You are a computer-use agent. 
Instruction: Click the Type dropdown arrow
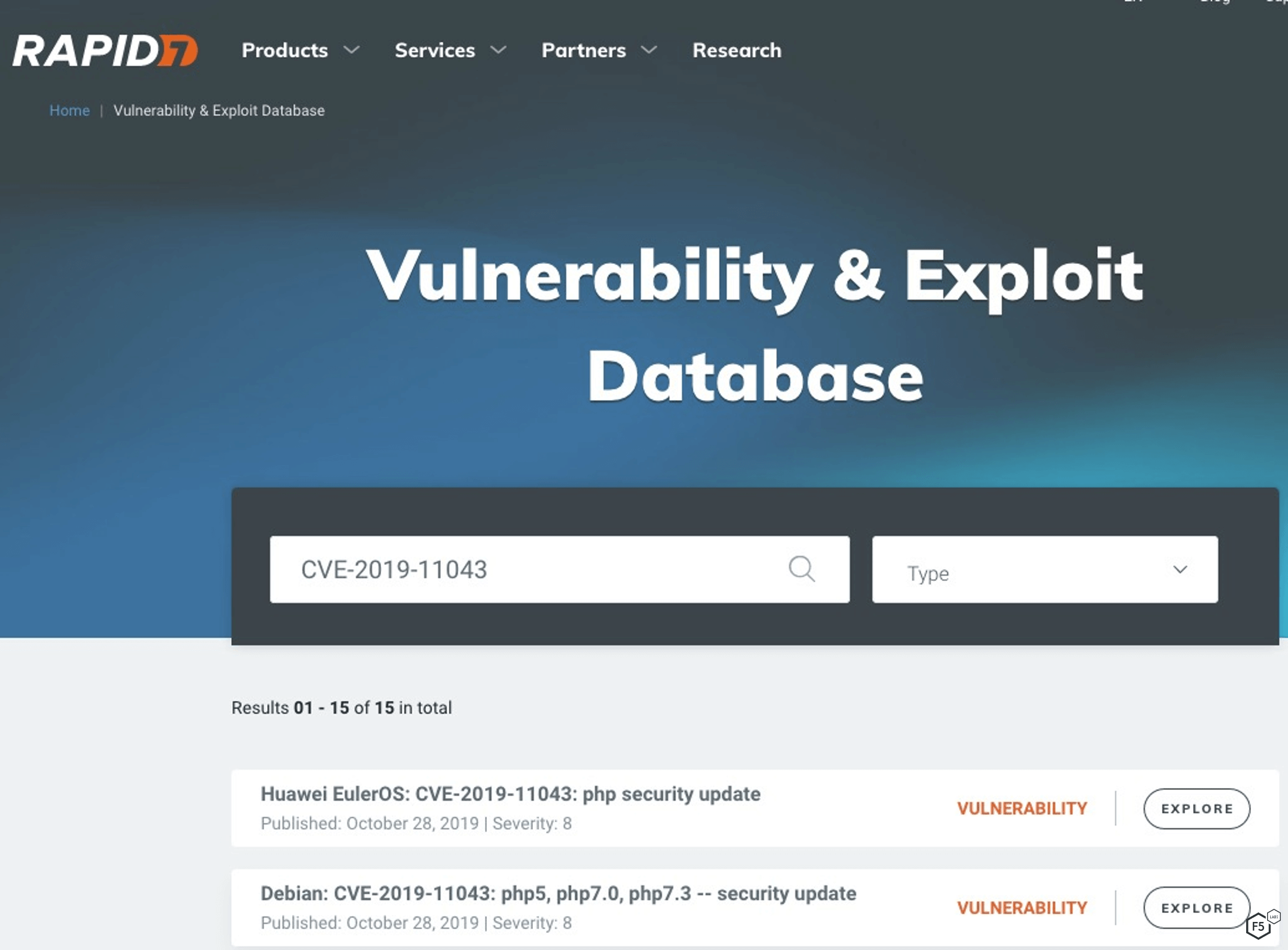point(1180,570)
